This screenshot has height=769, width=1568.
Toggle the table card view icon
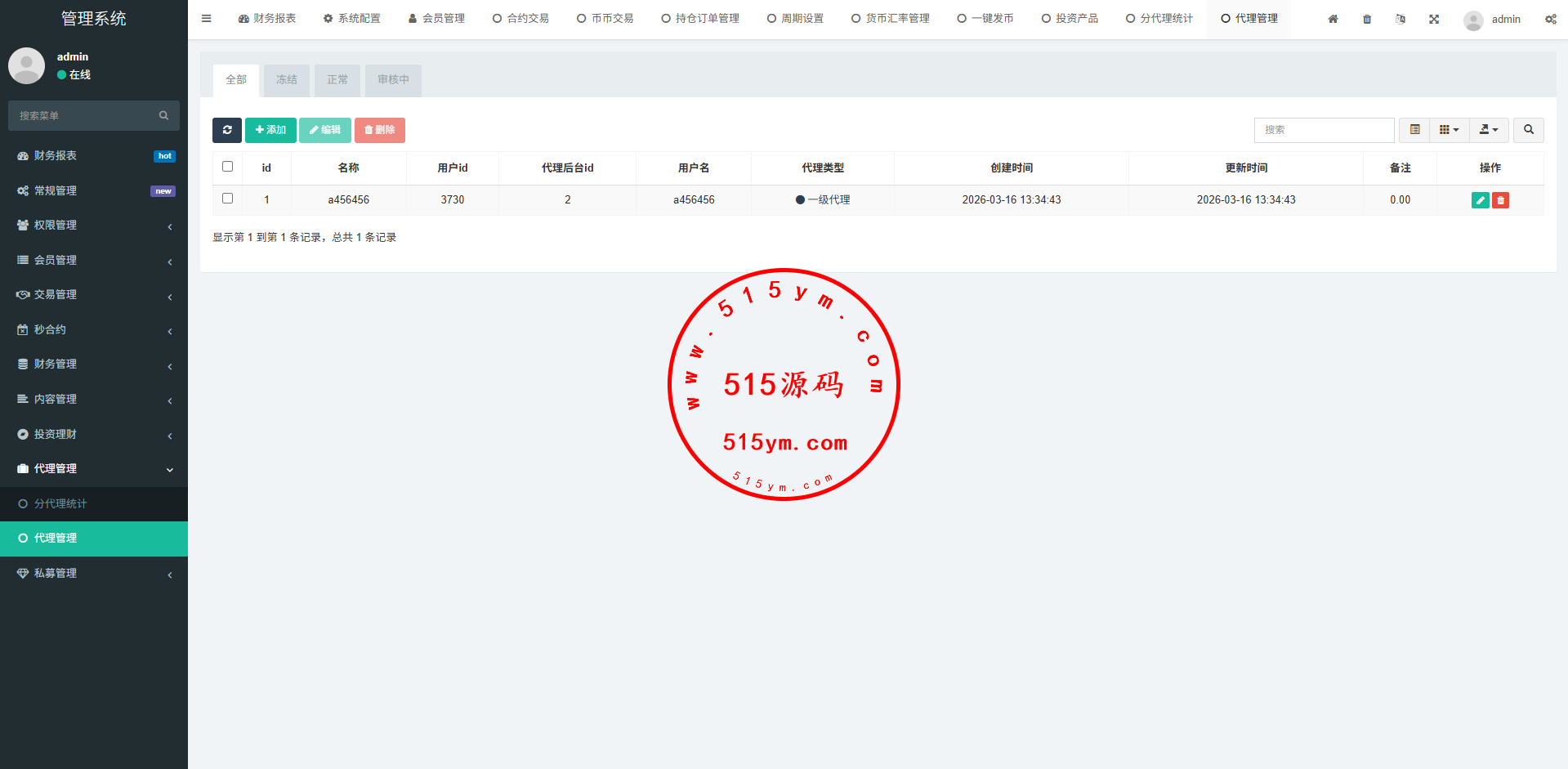point(1414,130)
